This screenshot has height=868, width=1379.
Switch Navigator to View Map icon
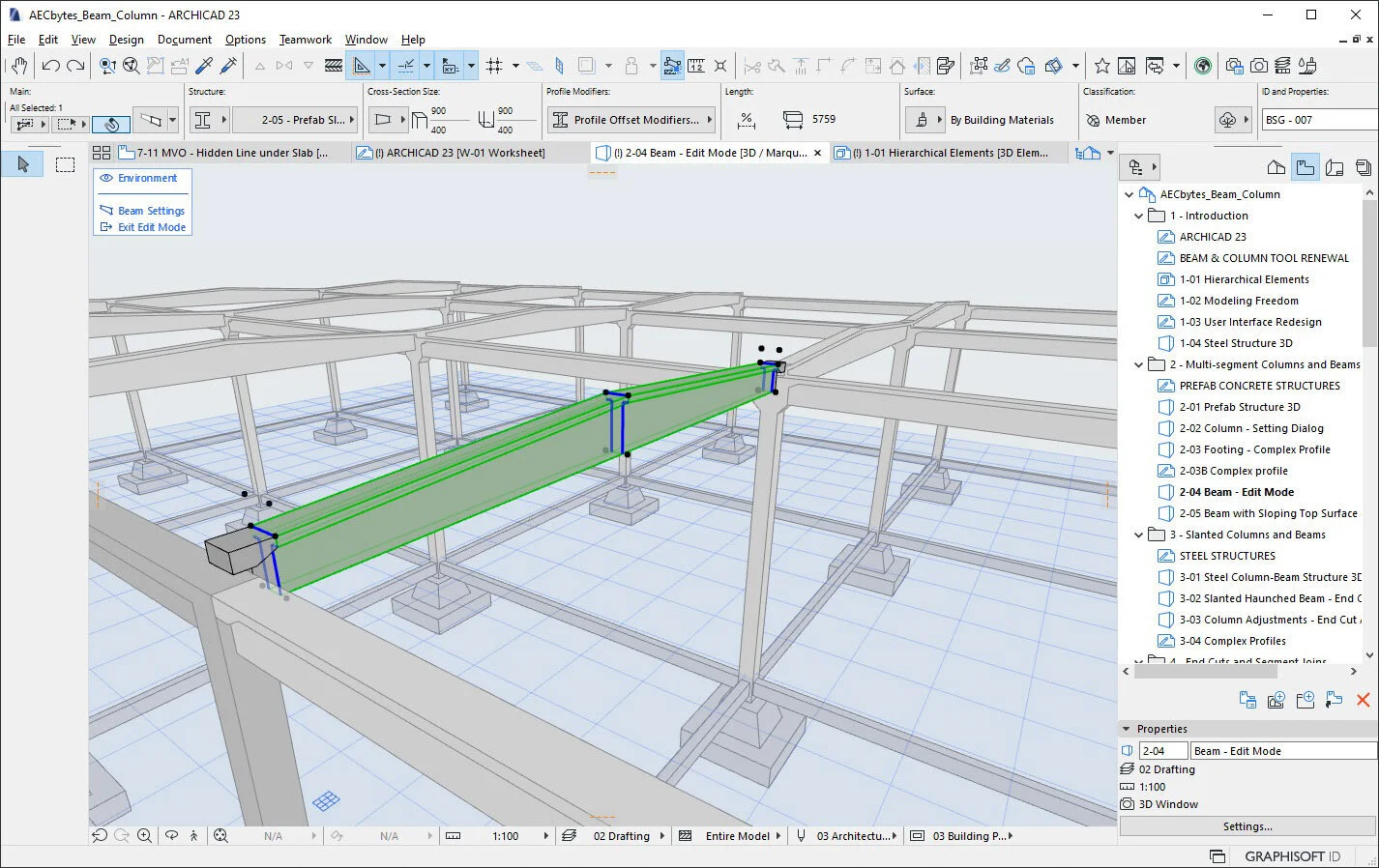(x=1306, y=167)
